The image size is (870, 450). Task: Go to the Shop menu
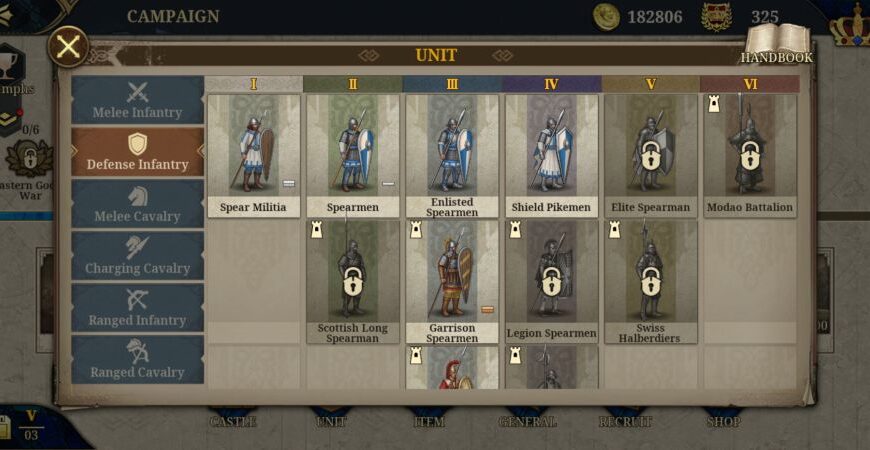tap(724, 421)
